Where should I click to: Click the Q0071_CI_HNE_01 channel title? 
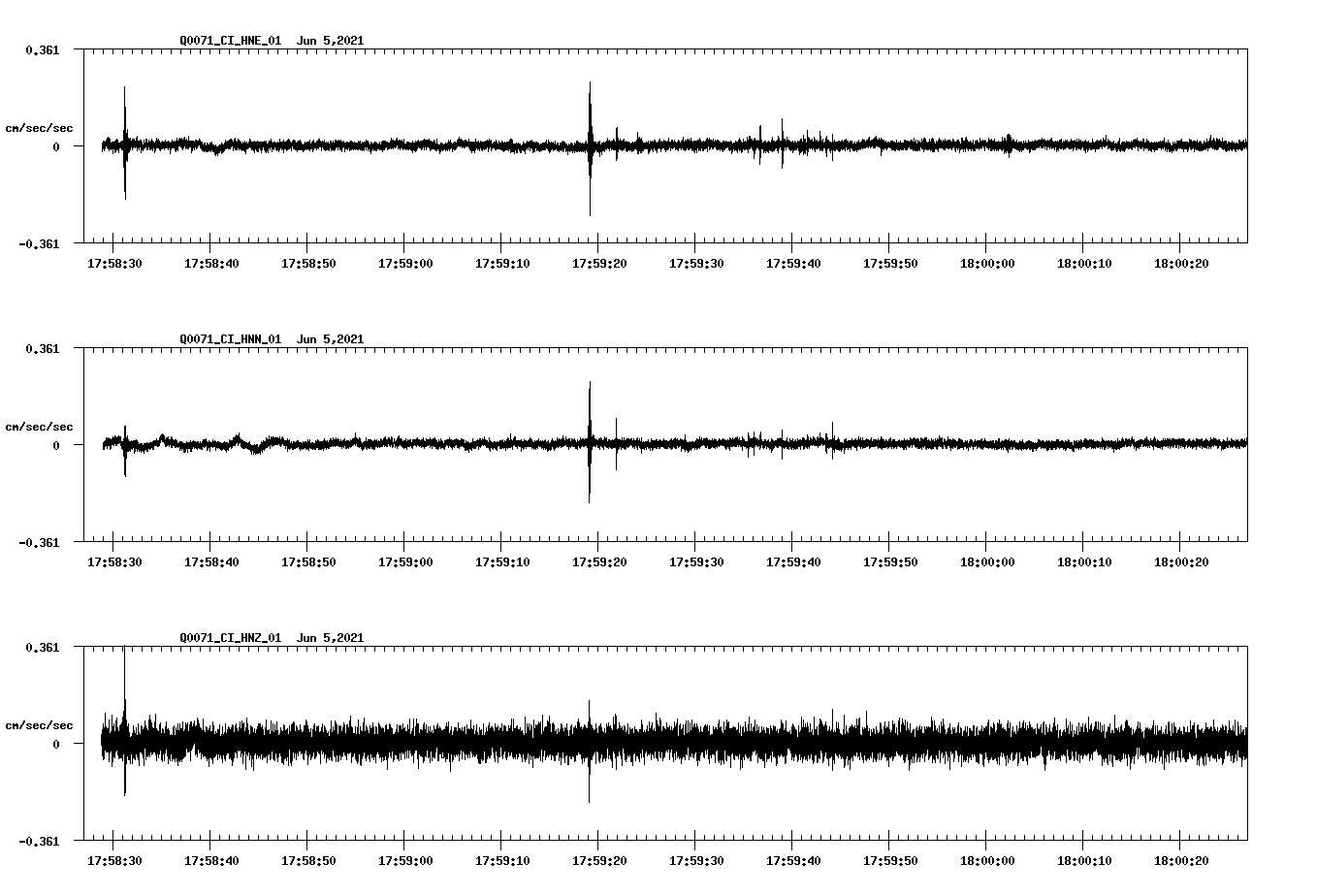pos(233,41)
